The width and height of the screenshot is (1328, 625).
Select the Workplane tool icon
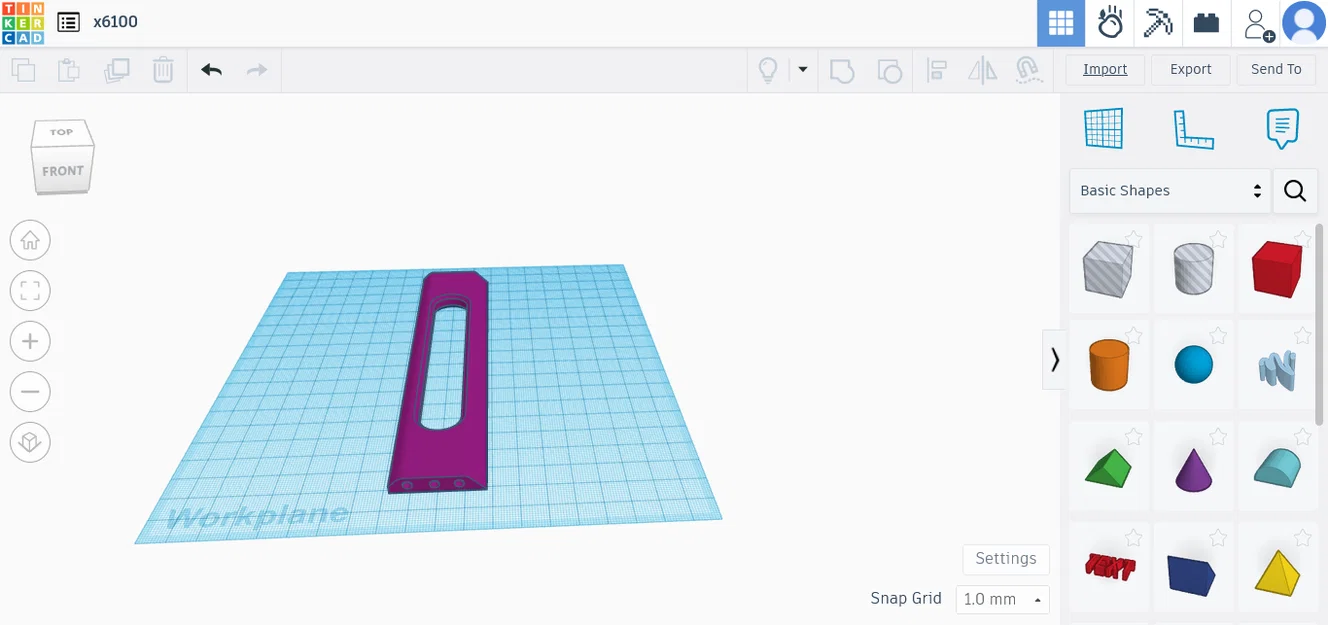point(1104,129)
